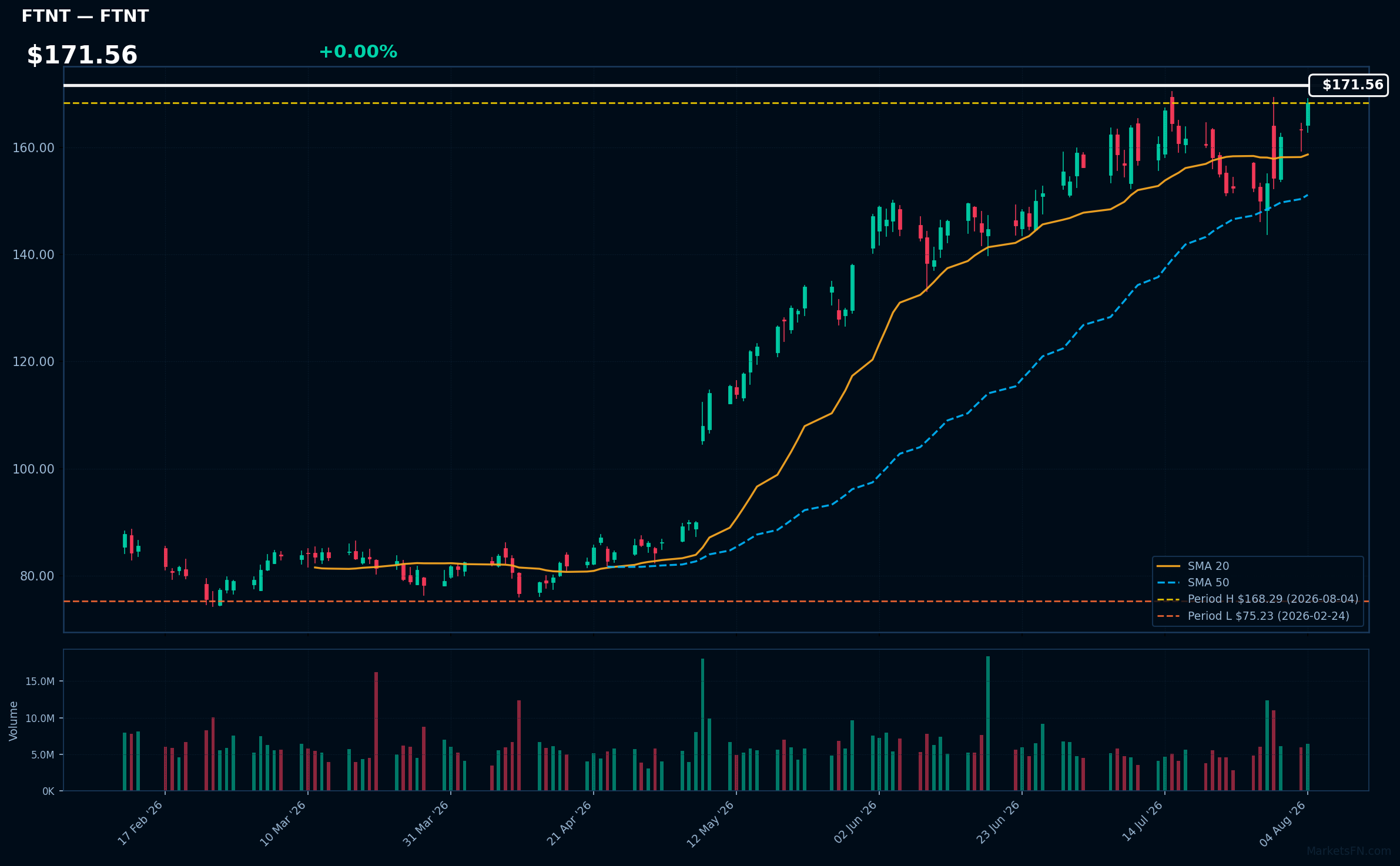This screenshot has width=1400, height=866.
Task: Click the 12 May '26 date label
Action: point(711,823)
